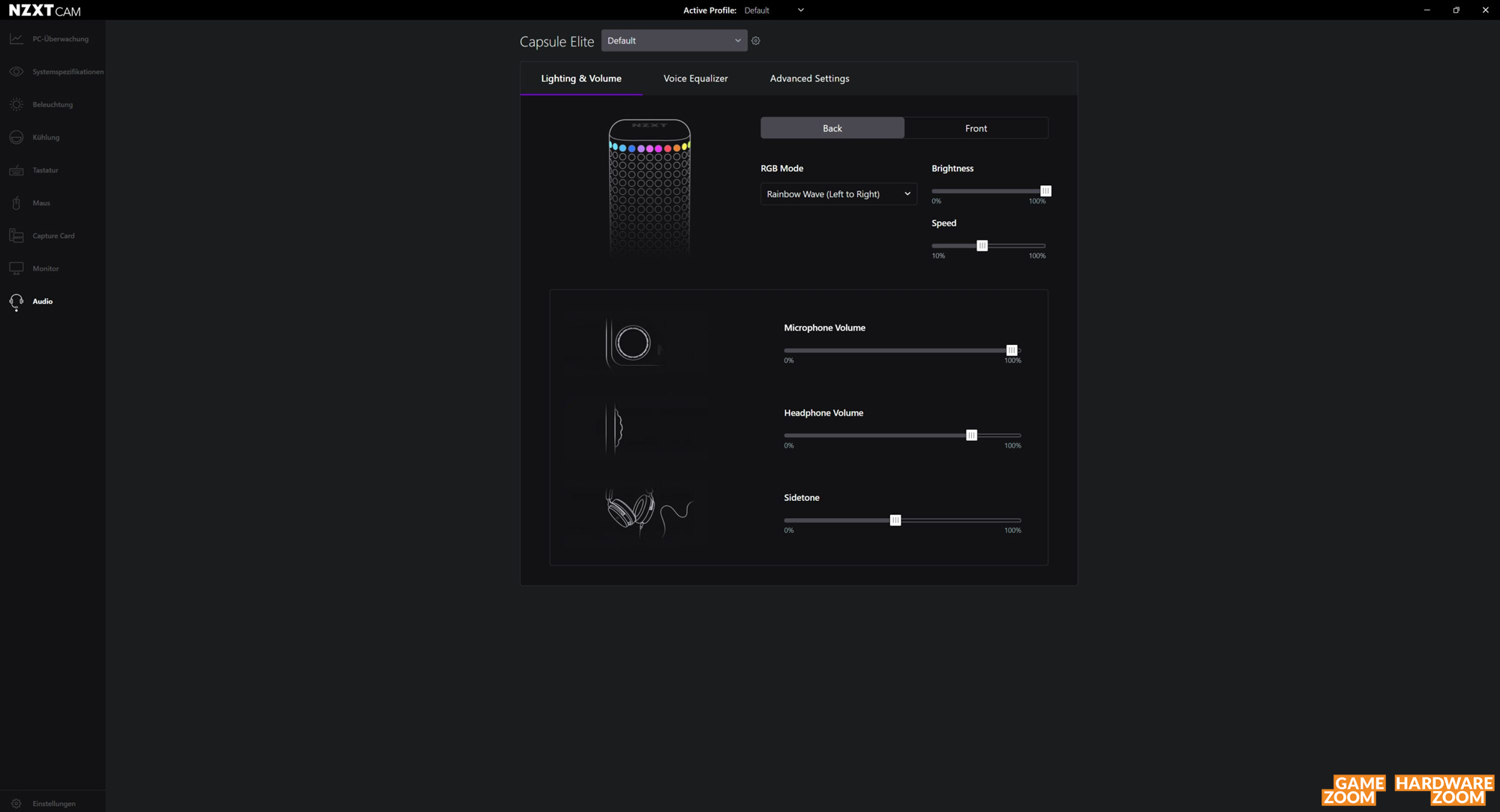
Task: Expand the Active Profile dropdown in title bar
Action: [x=774, y=10]
